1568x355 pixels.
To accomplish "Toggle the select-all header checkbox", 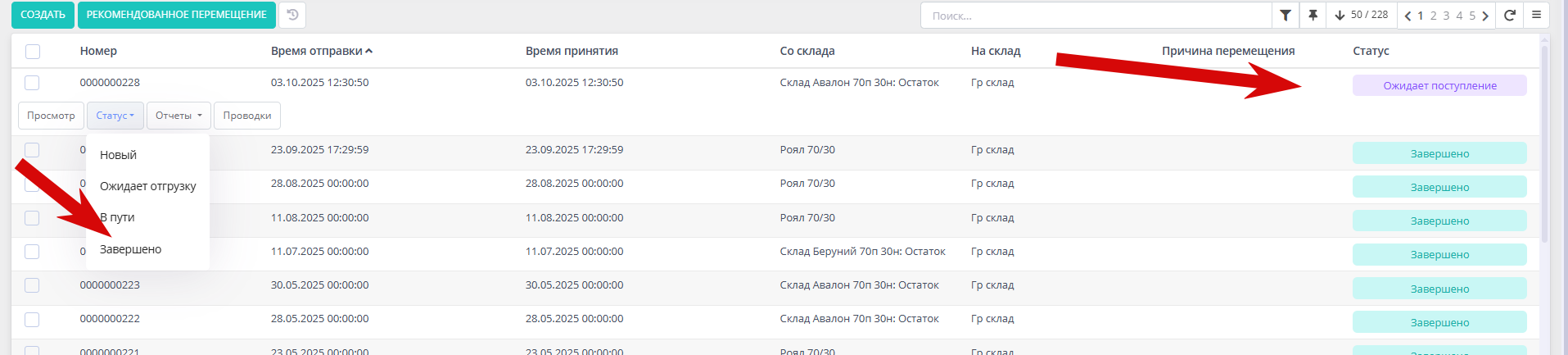I will (33, 52).
